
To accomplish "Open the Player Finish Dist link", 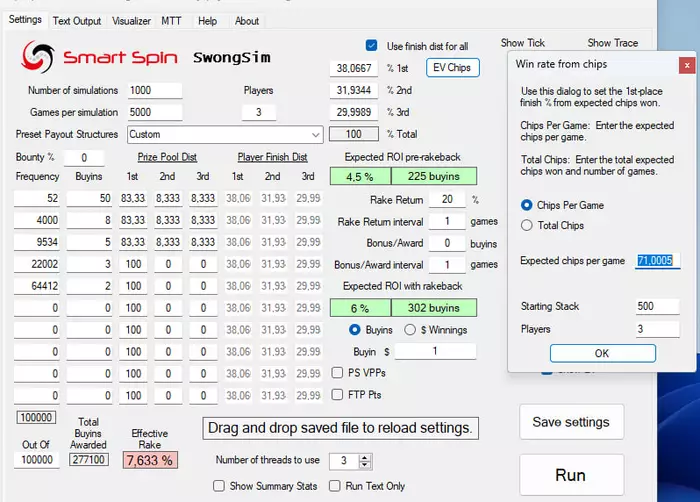I will pos(272,157).
